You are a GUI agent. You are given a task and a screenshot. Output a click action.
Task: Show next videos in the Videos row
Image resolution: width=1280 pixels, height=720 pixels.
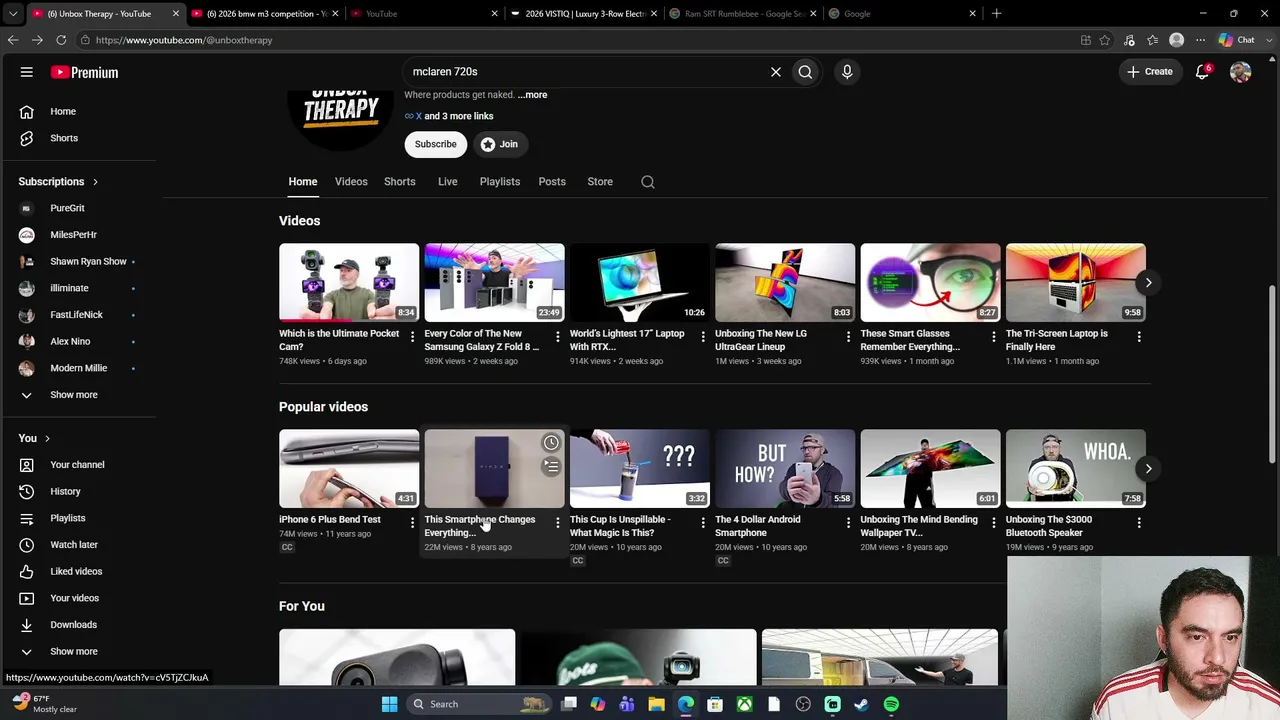click(1148, 283)
